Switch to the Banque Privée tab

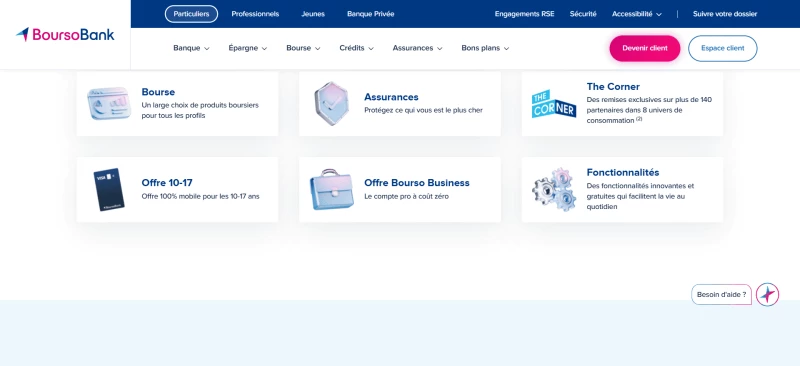370,14
